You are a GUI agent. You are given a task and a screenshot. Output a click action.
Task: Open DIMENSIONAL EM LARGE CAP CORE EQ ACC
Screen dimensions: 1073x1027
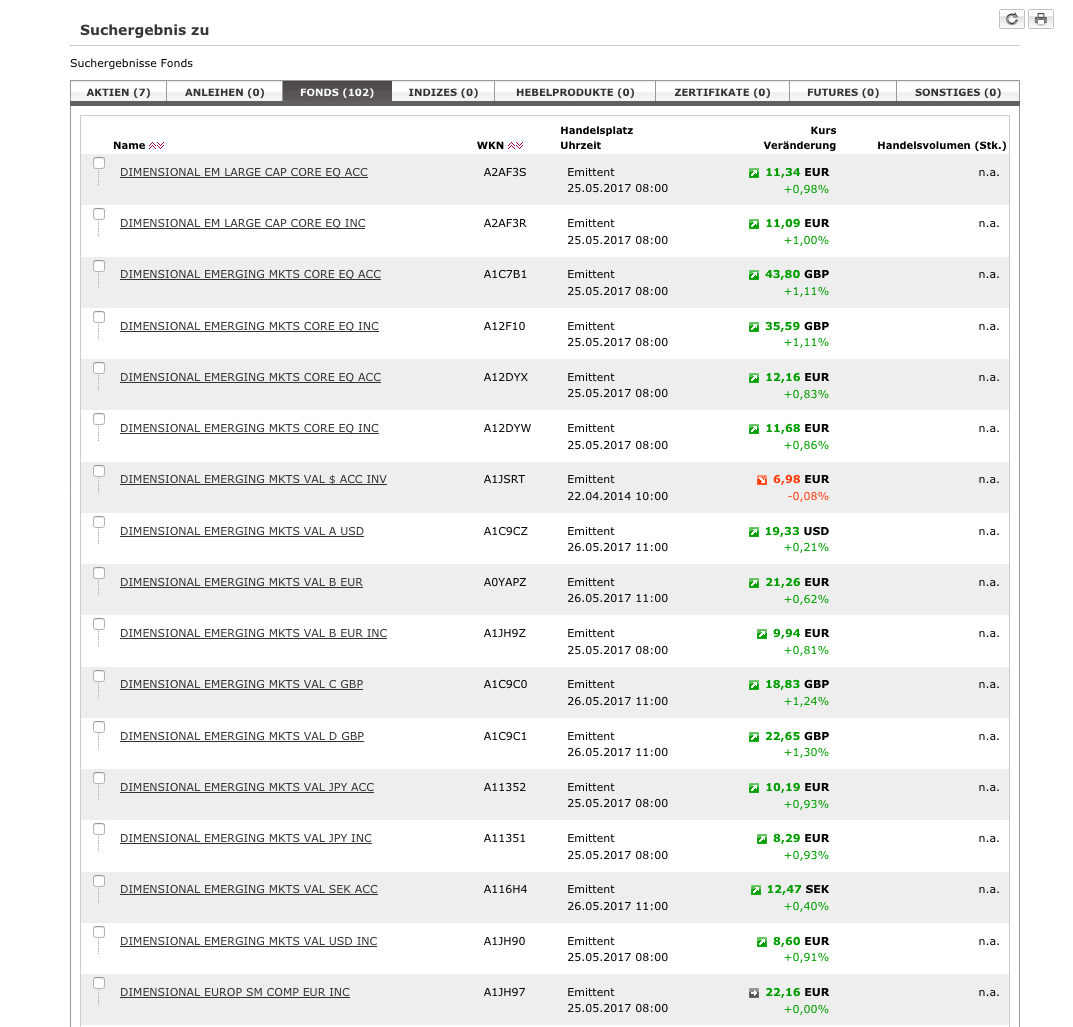pyautogui.click(x=244, y=172)
